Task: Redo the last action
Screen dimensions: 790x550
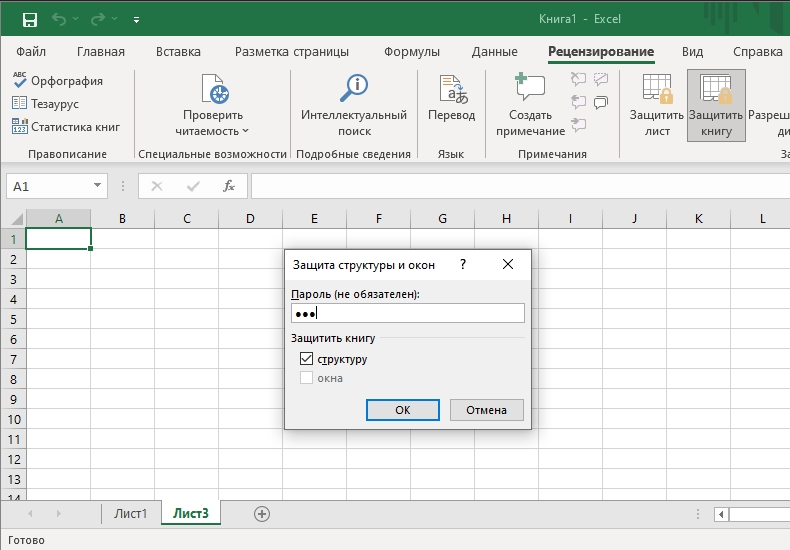Action: pos(98,19)
